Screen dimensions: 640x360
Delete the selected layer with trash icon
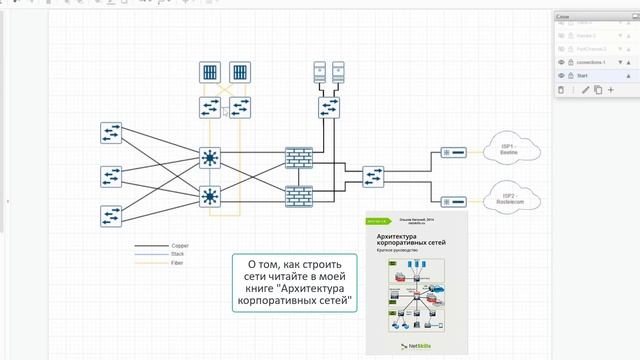pos(561,90)
